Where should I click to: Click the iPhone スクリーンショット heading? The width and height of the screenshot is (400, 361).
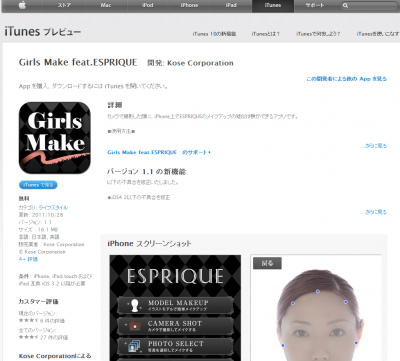(149, 244)
